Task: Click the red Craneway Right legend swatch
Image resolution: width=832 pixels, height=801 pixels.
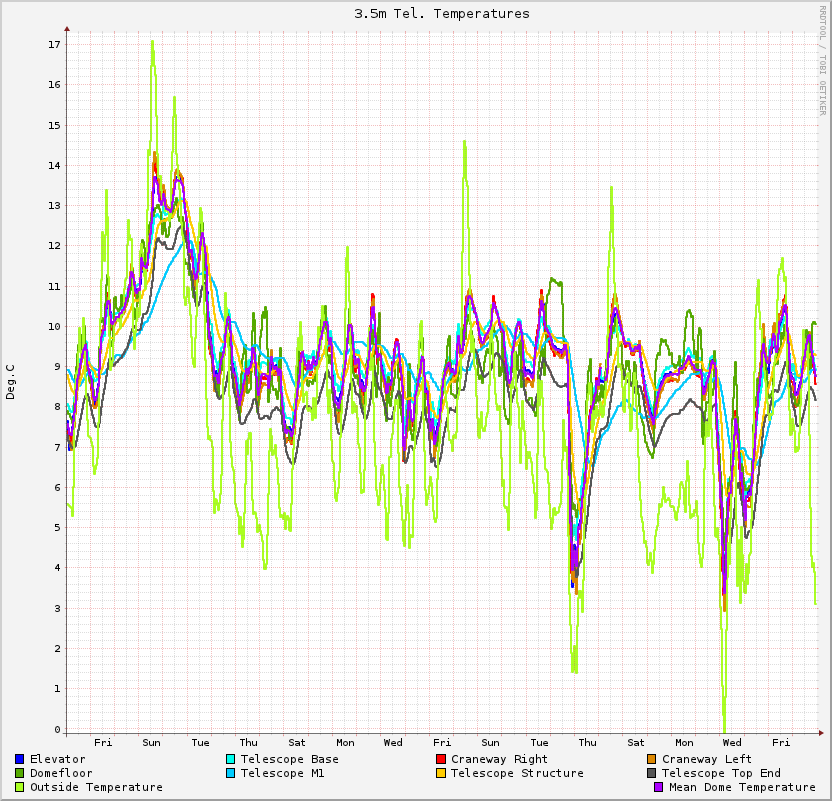Action: [441, 760]
